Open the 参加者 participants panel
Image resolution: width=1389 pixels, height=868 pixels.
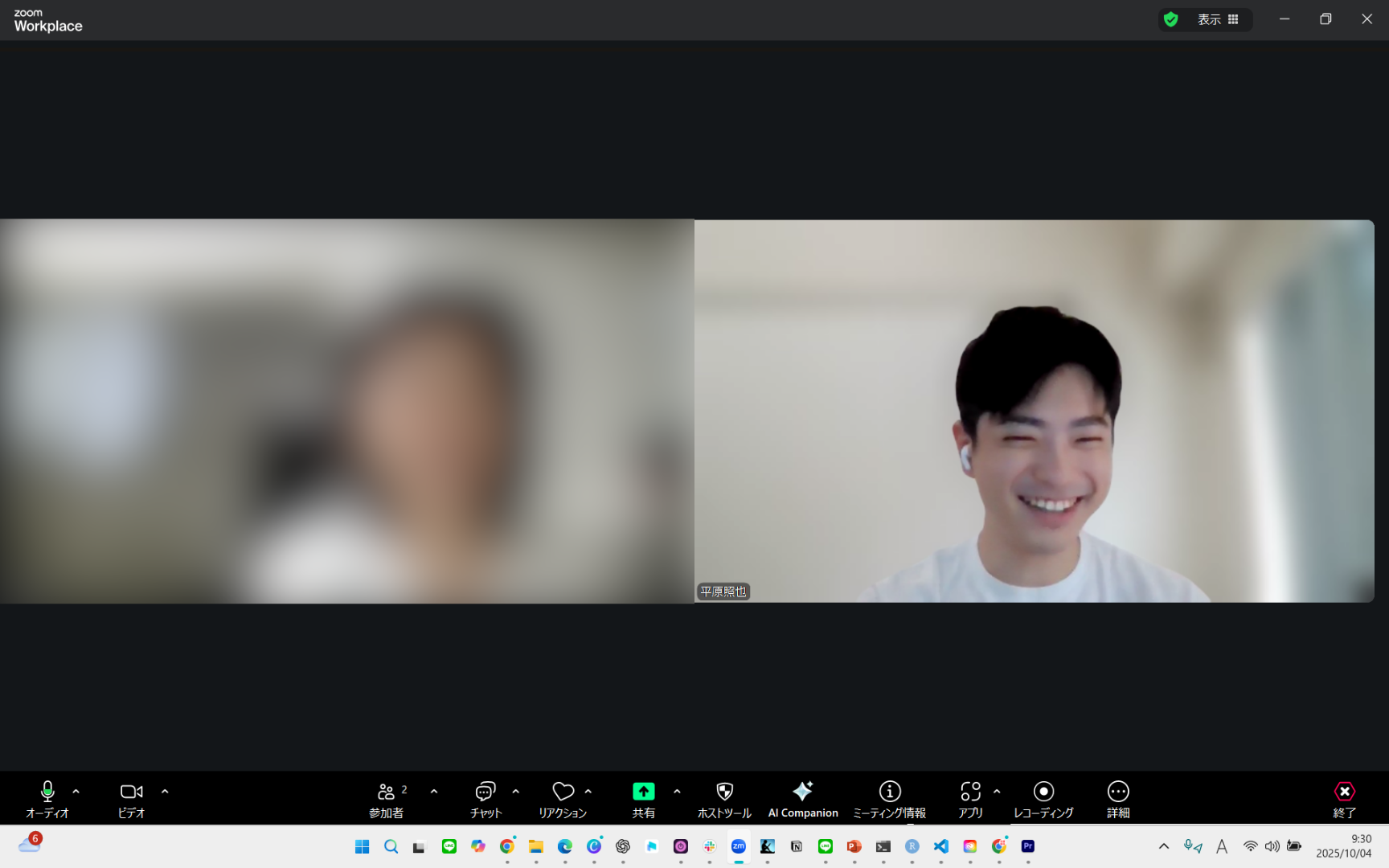[x=387, y=799]
